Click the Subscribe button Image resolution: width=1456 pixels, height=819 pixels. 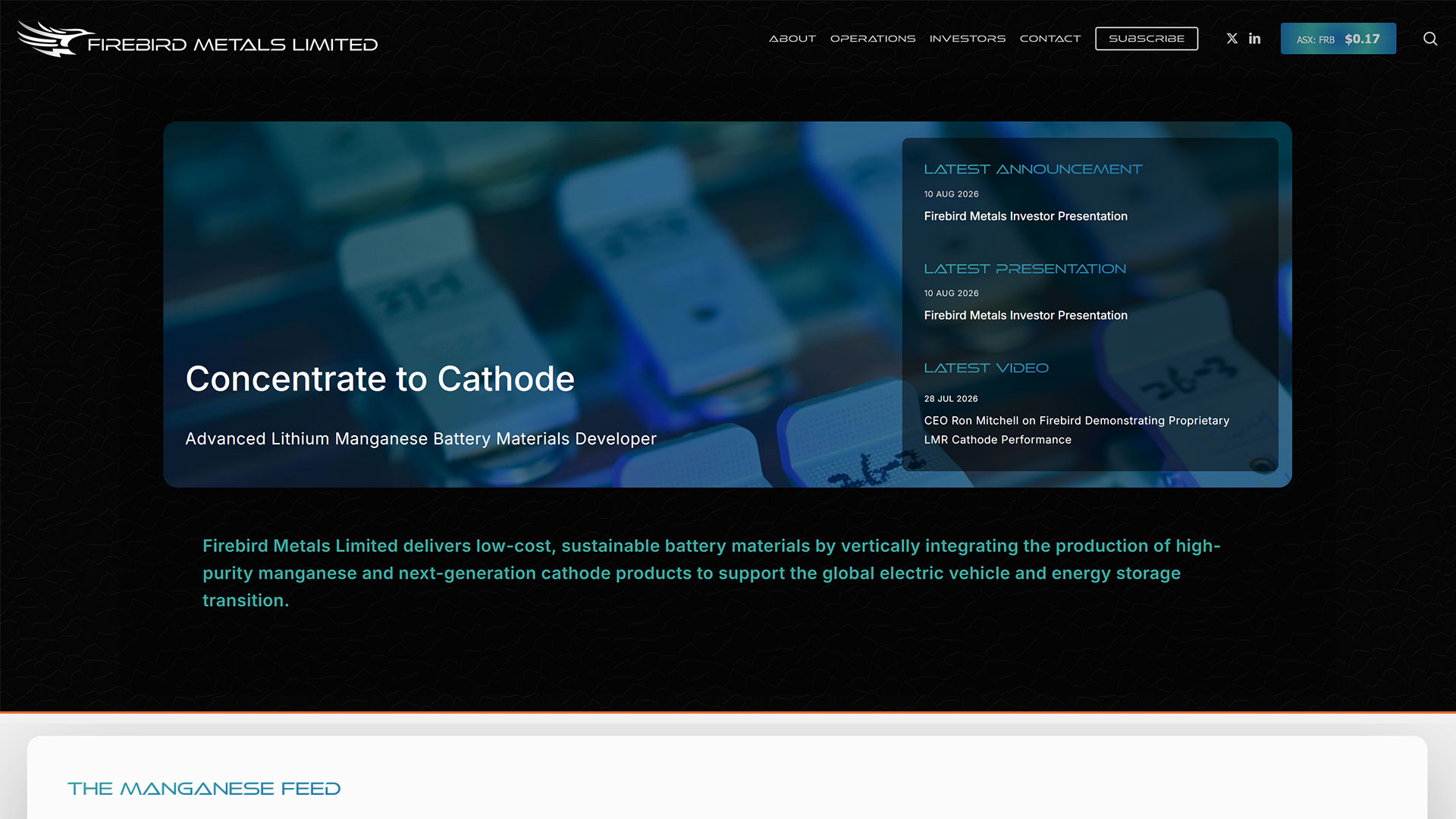(1147, 39)
